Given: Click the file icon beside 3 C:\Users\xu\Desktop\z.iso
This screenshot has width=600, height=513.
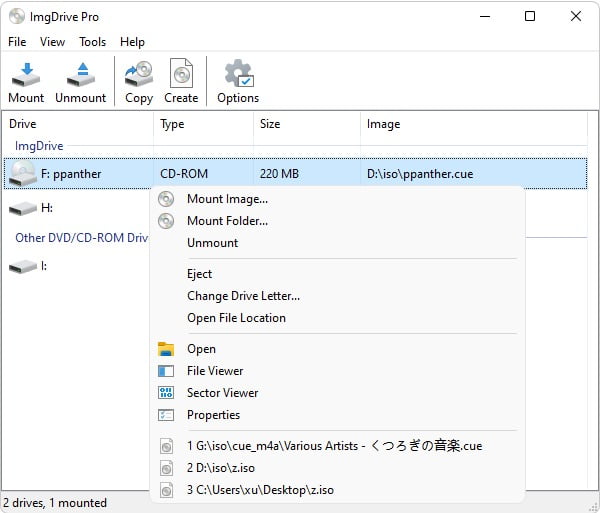Looking at the screenshot, I should (x=166, y=490).
